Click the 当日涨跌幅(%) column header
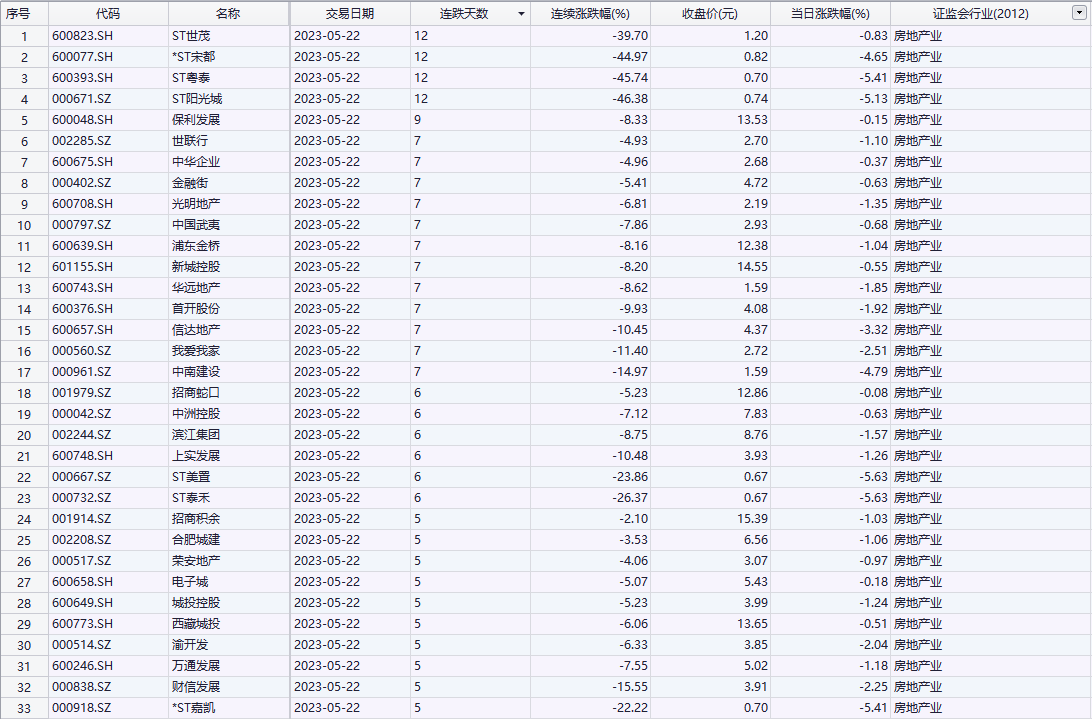 [x=830, y=14]
